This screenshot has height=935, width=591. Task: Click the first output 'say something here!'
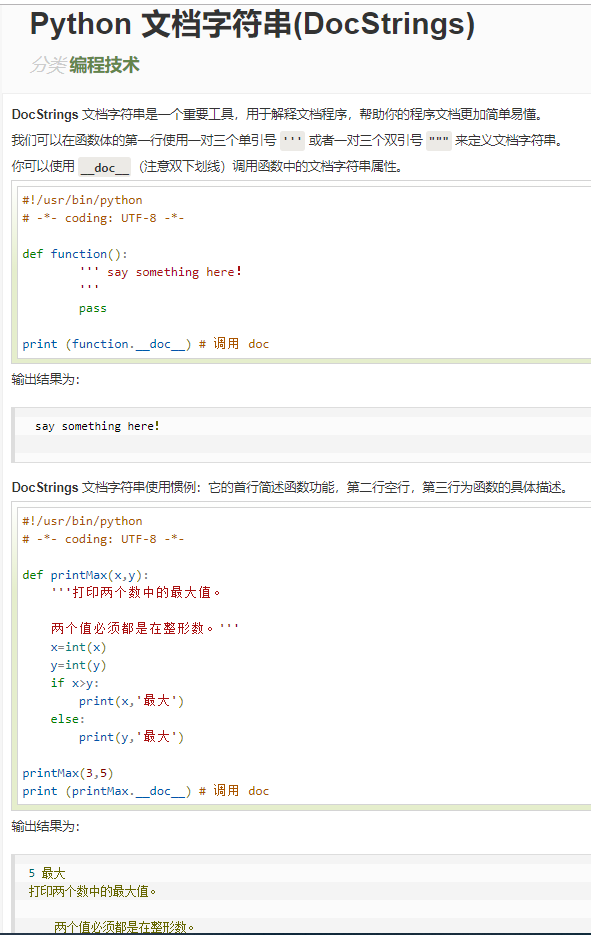coord(97,426)
